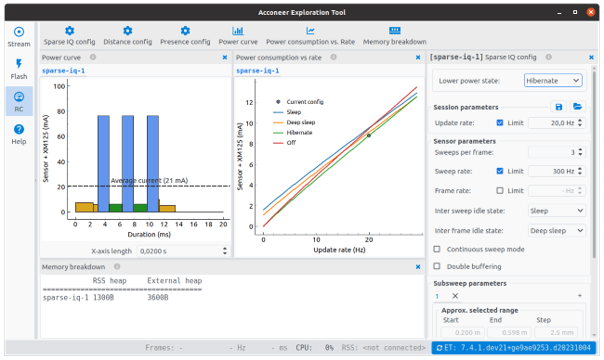604x360 pixels.
Task: Open Inter frame idle state dropdown
Action: [x=557, y=231]
